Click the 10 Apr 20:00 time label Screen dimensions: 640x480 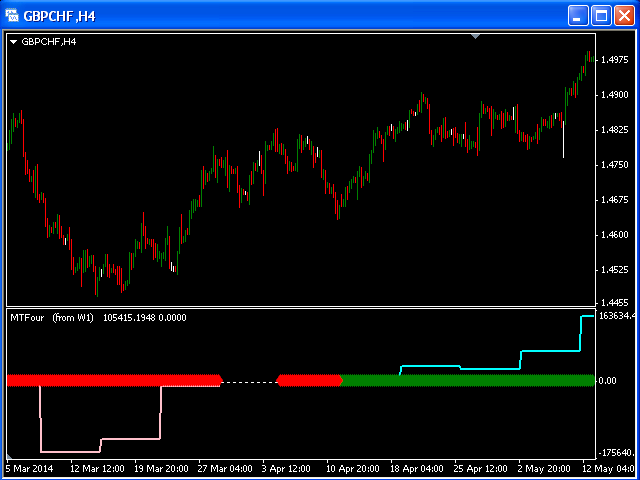[x=352, y=467]
